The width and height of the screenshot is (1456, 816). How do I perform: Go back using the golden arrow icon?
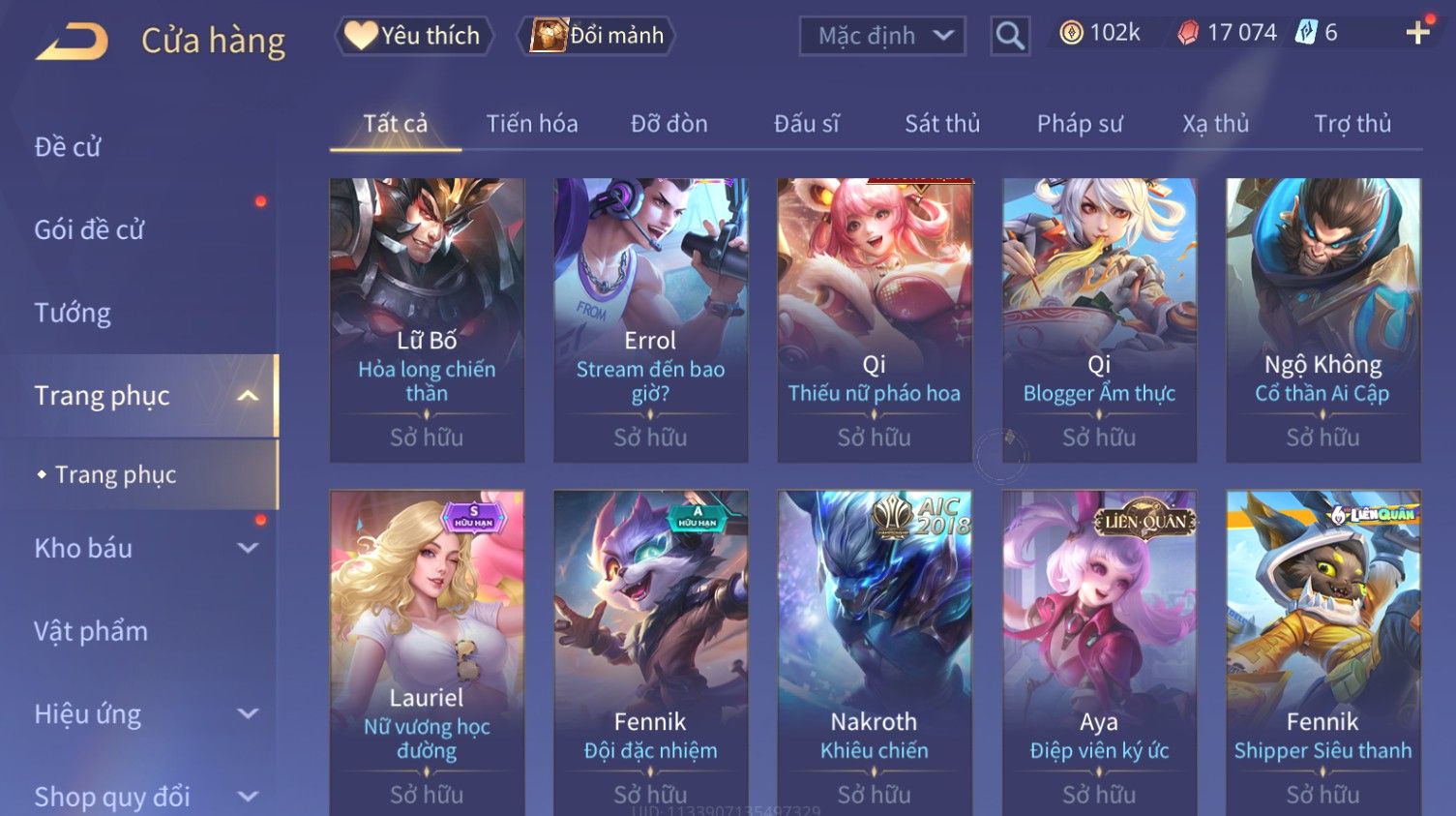coord(73,42)
